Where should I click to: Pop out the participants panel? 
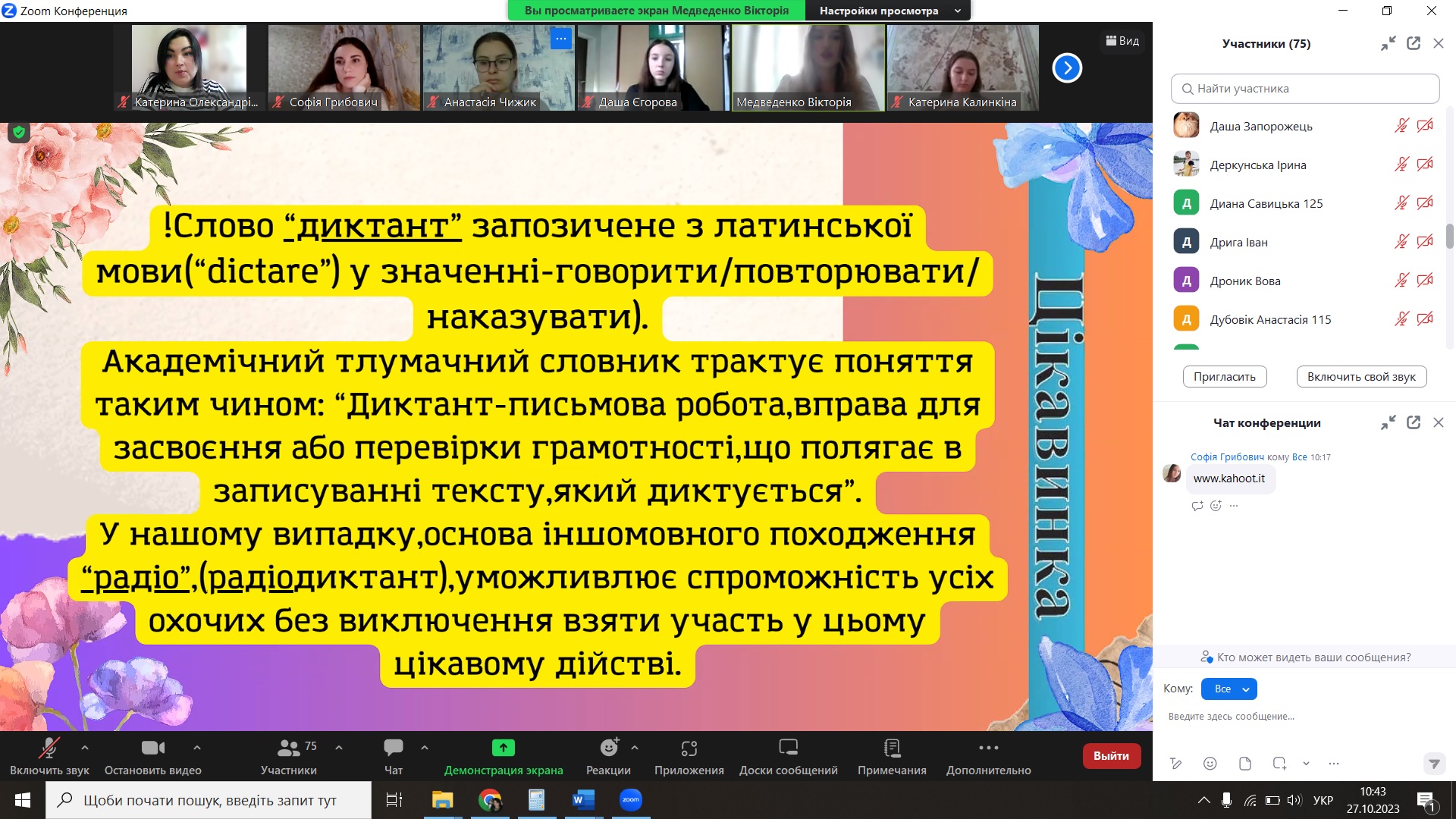[1414, 43]
